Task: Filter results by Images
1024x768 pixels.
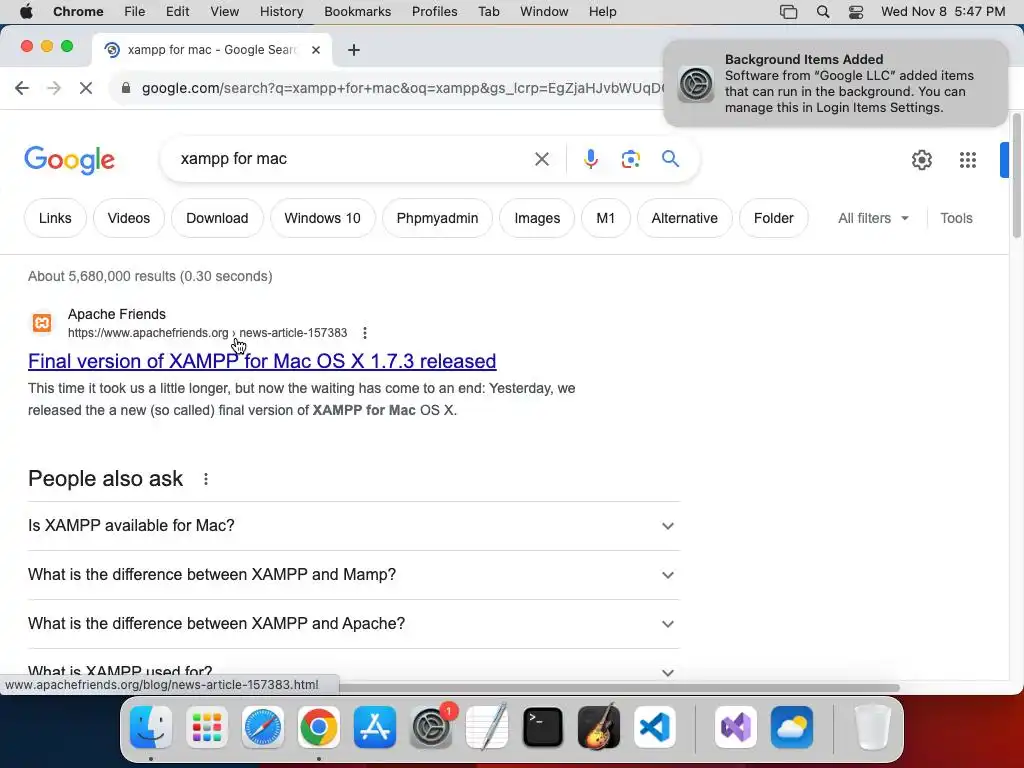Action: click(537, 218)
